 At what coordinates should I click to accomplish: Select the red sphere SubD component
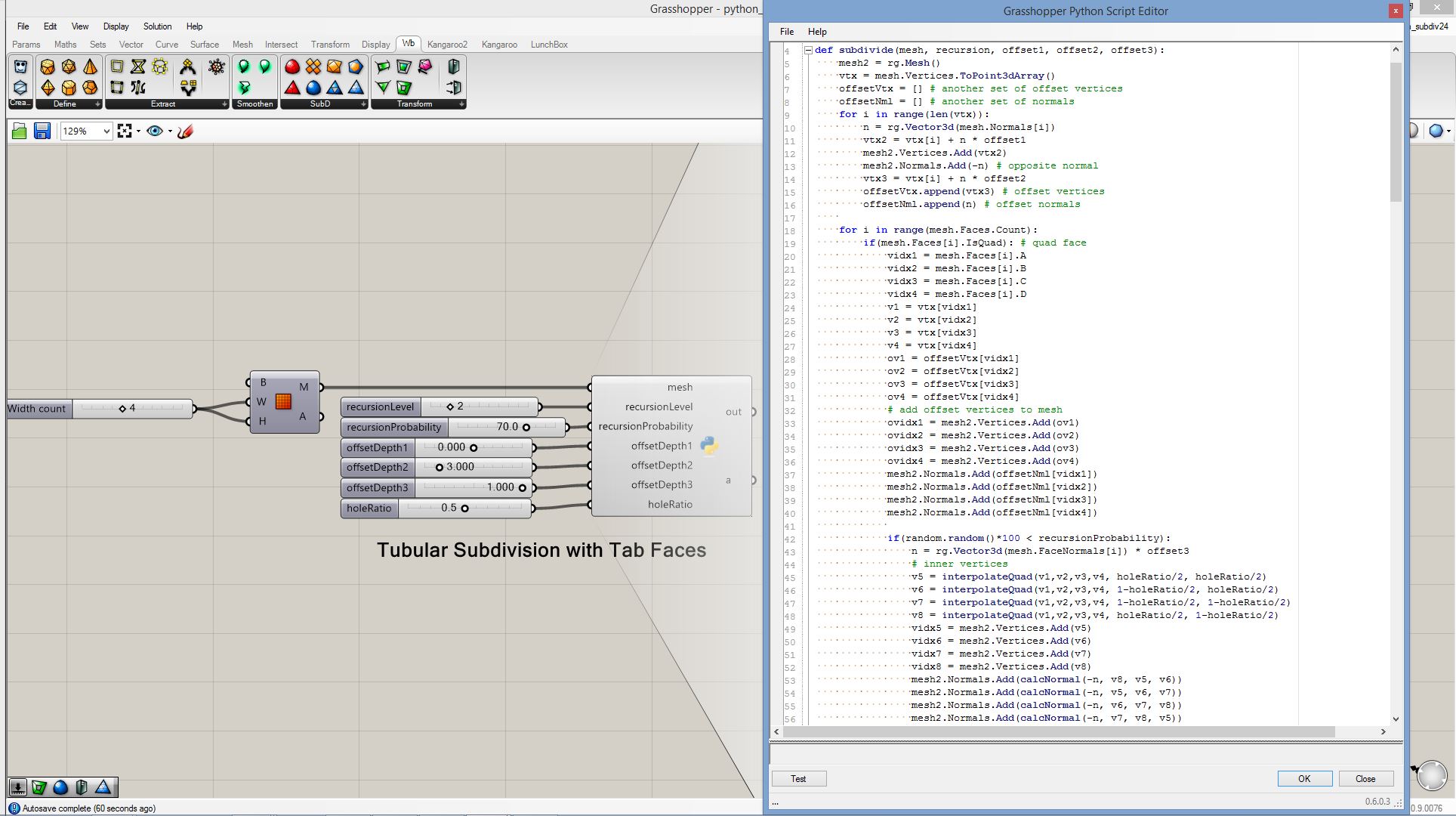292,67
